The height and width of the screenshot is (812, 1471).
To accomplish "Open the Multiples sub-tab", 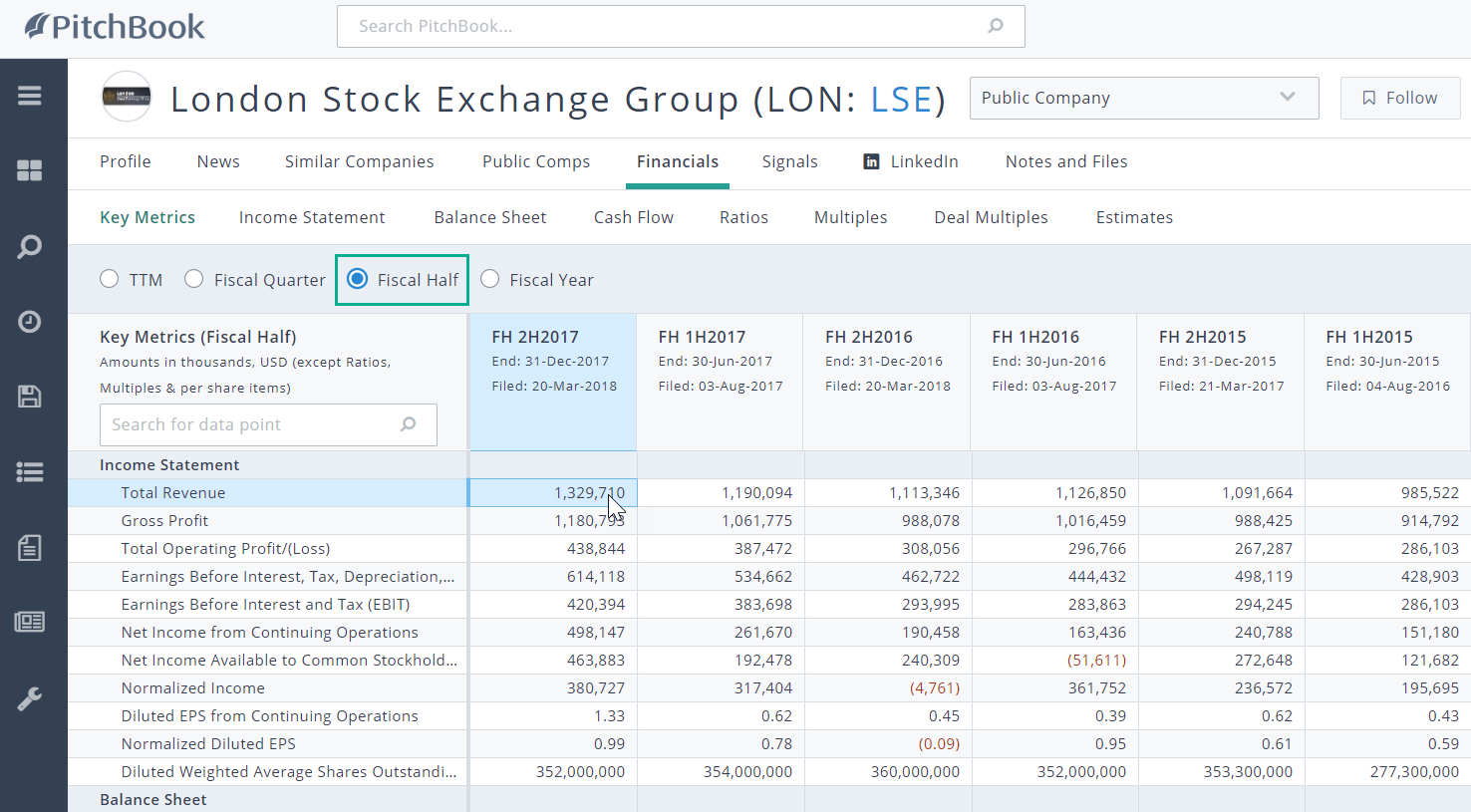I will click(x=851, y=217).
